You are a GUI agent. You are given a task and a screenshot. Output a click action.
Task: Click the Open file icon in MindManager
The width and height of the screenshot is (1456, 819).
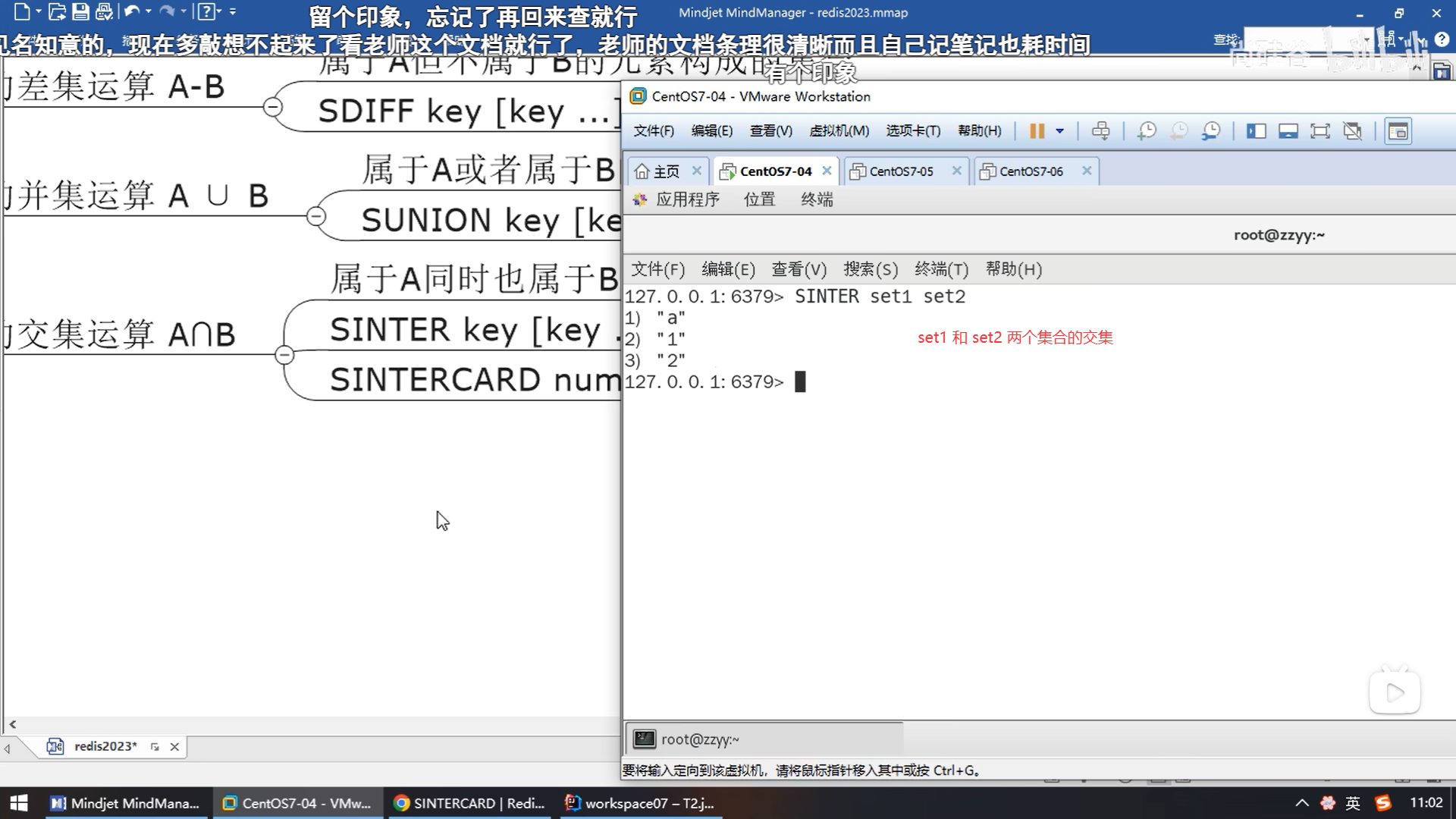[57, 12]
